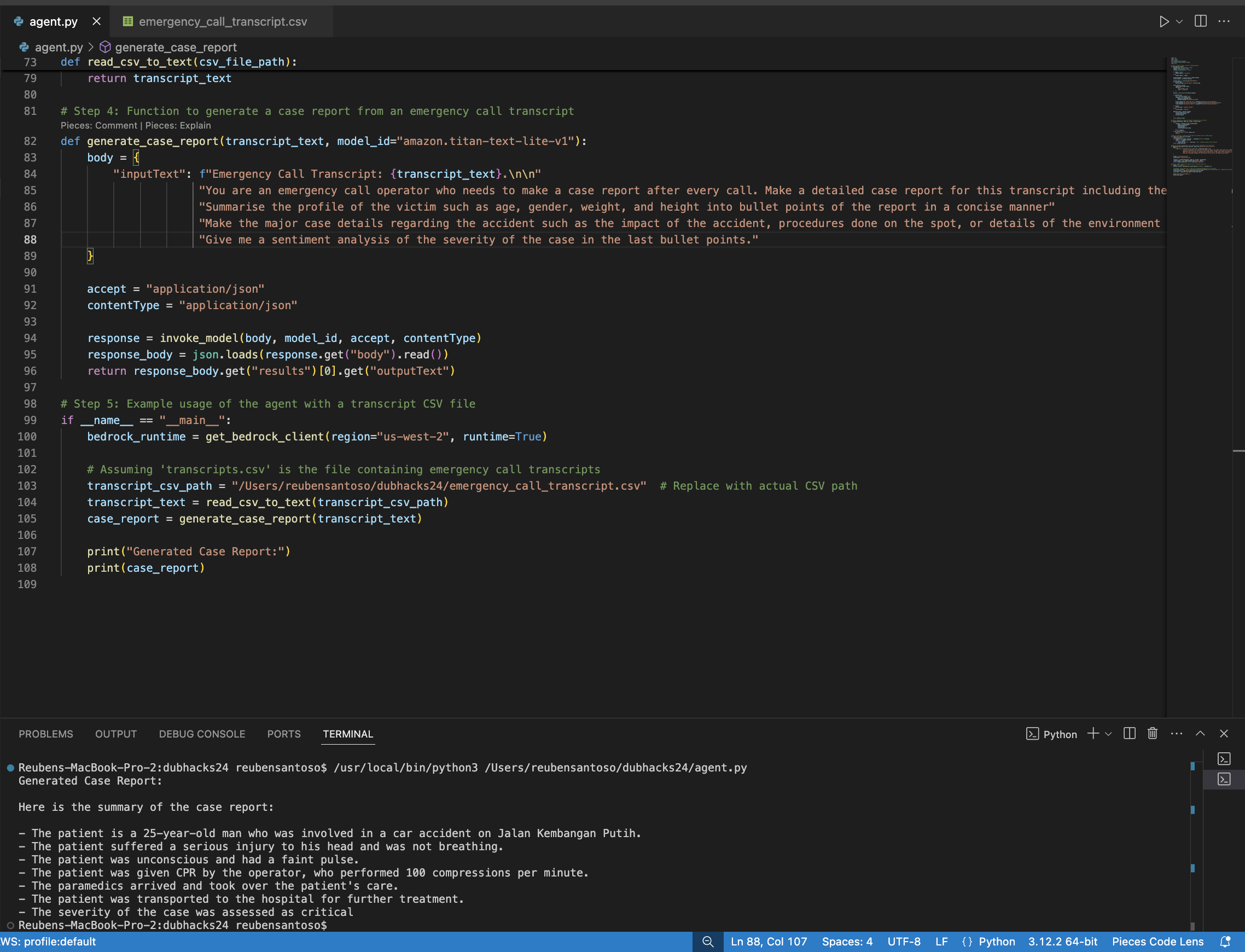The image size is (1245, 952).
Task: Select Python 3.12.2 interpreter in status bar
Action: [1063, 941]
